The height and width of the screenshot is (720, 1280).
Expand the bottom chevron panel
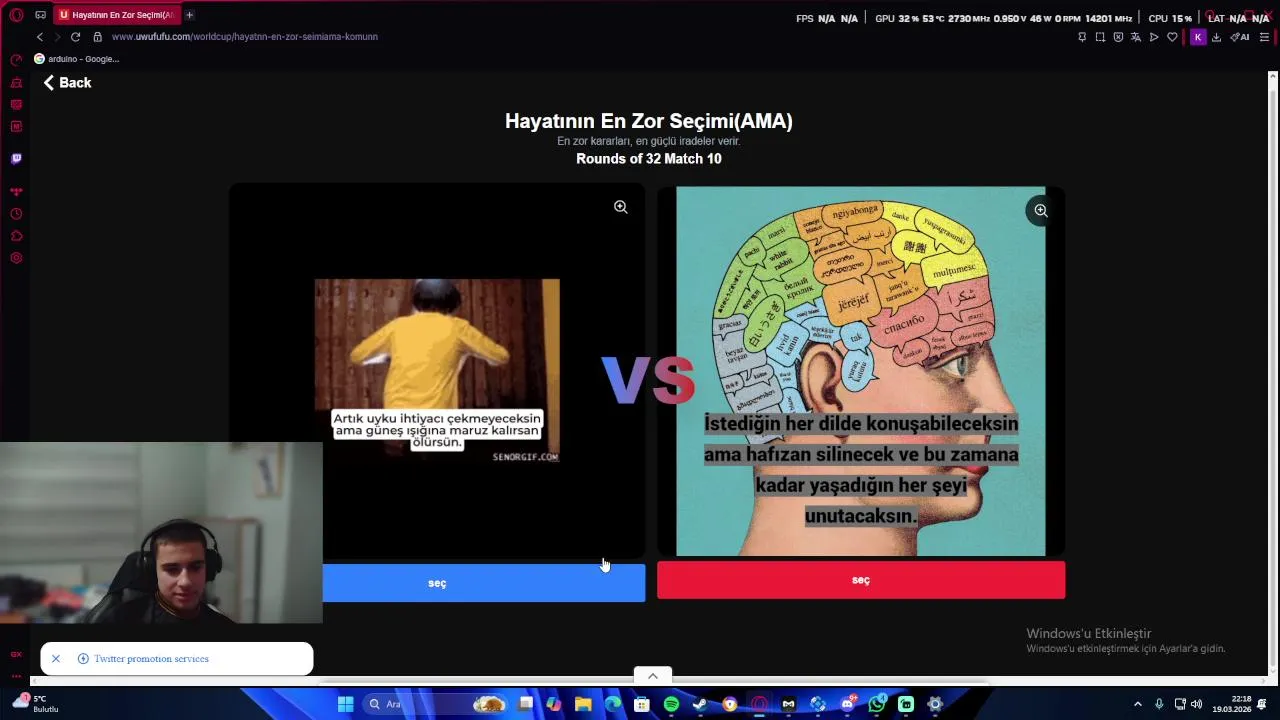pos(653,676)
